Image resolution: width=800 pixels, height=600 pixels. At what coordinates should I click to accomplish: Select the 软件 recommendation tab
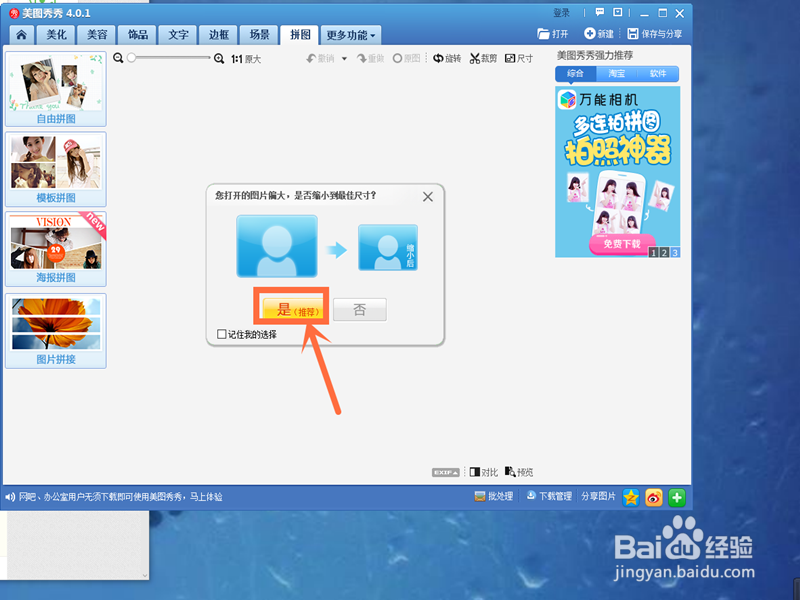pos(658,73)
